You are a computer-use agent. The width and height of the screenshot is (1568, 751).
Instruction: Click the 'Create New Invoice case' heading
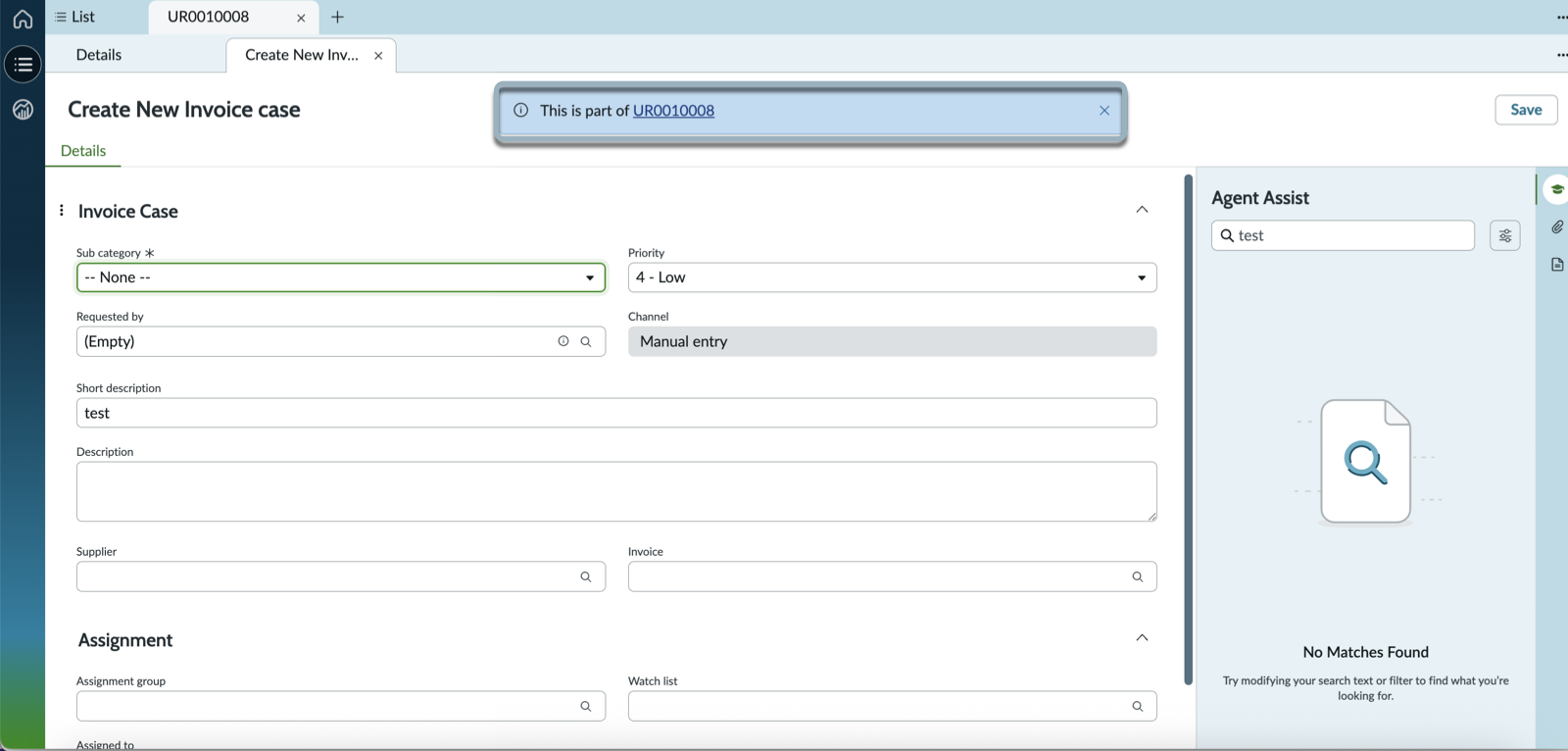pyautogui.click(x=184, y=110)
